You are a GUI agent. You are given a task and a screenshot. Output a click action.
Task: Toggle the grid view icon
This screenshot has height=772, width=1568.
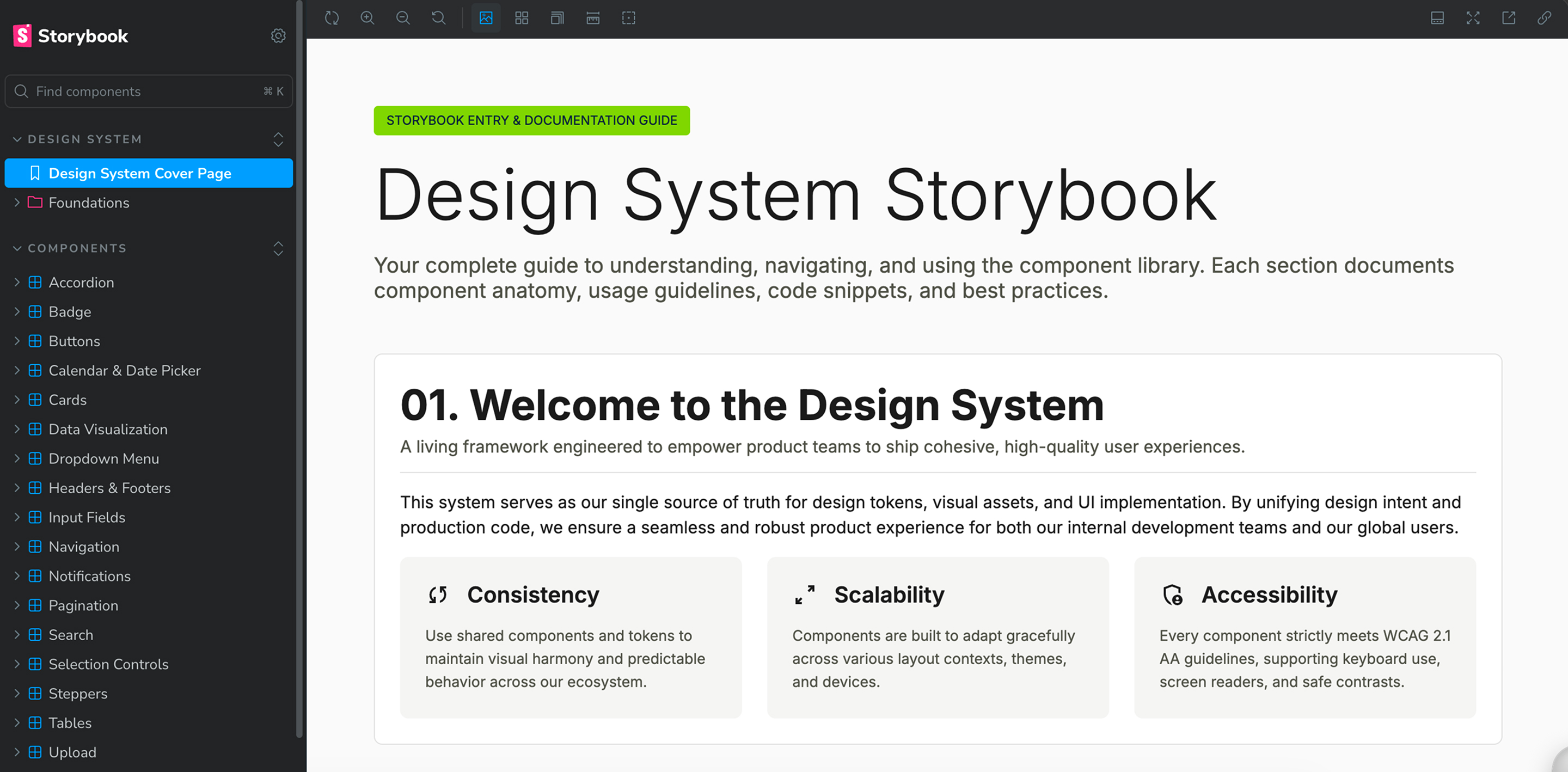(x=522, y=17)
